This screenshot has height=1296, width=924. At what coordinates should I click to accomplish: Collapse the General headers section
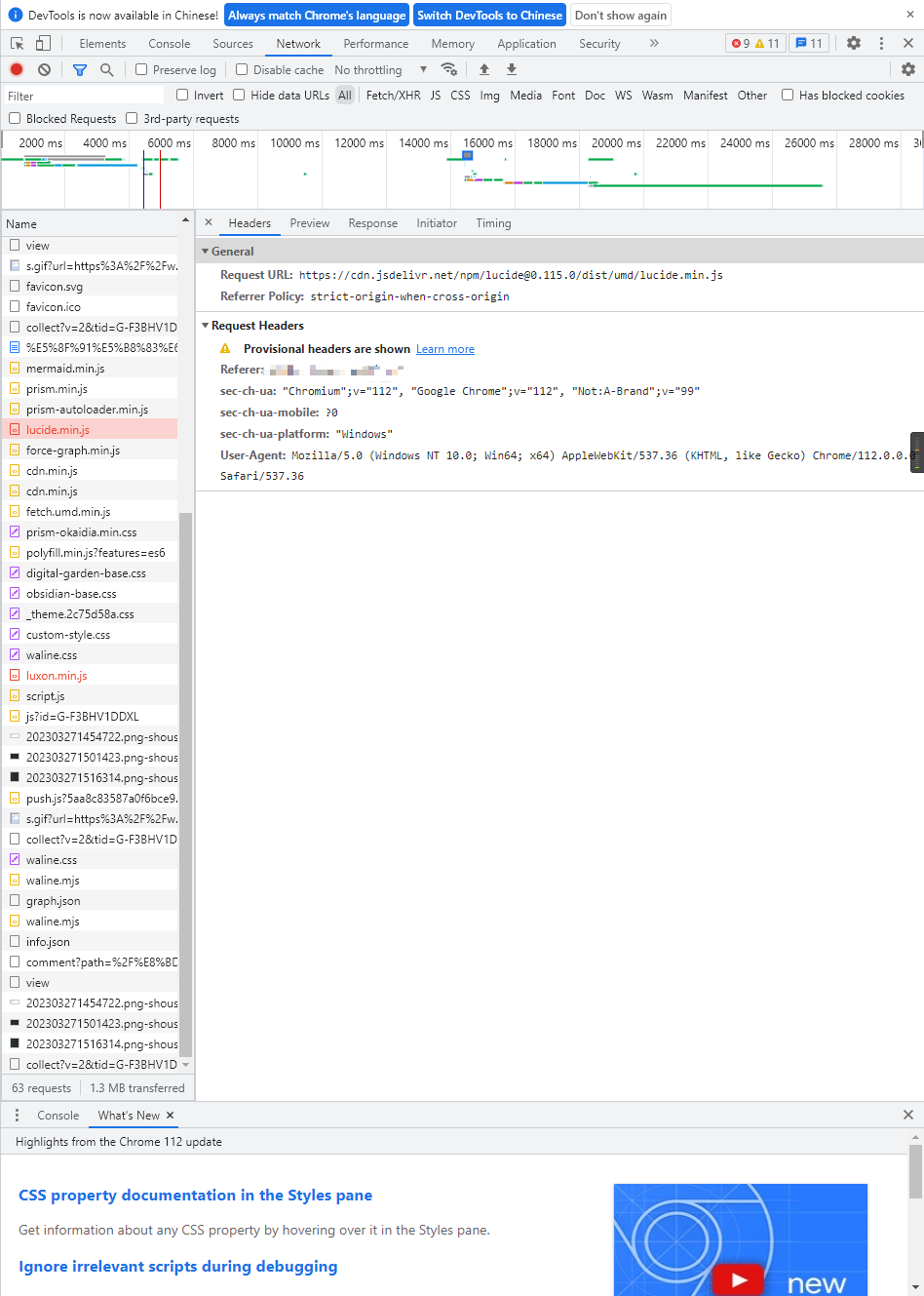click(205, 251)
